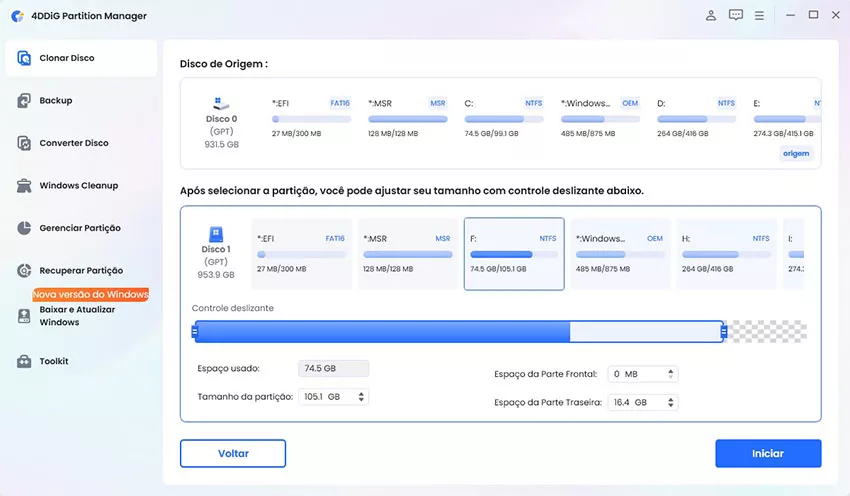Click the Nova versão do Windows badge
The width and height of the screenshot is (850, 496).
(91, 294)
